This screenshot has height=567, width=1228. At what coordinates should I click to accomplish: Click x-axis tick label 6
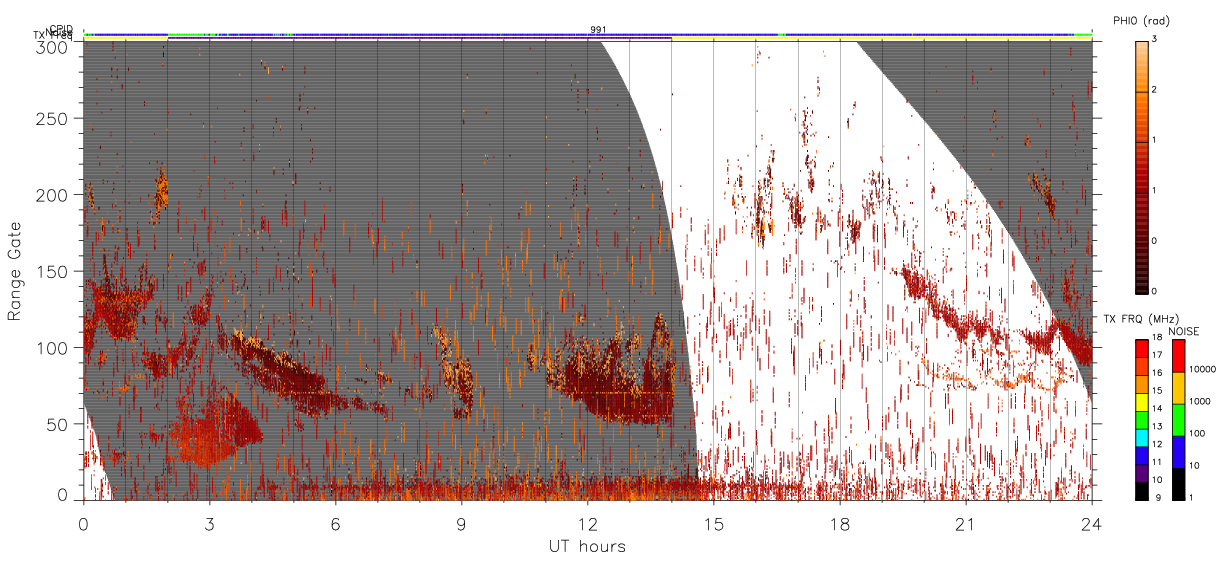[335, 525]
